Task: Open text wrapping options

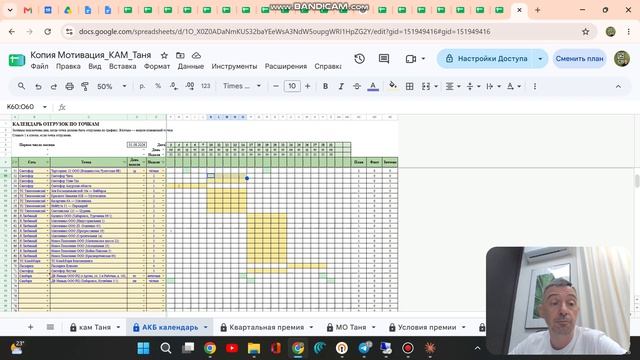Action: pos(493,87)
